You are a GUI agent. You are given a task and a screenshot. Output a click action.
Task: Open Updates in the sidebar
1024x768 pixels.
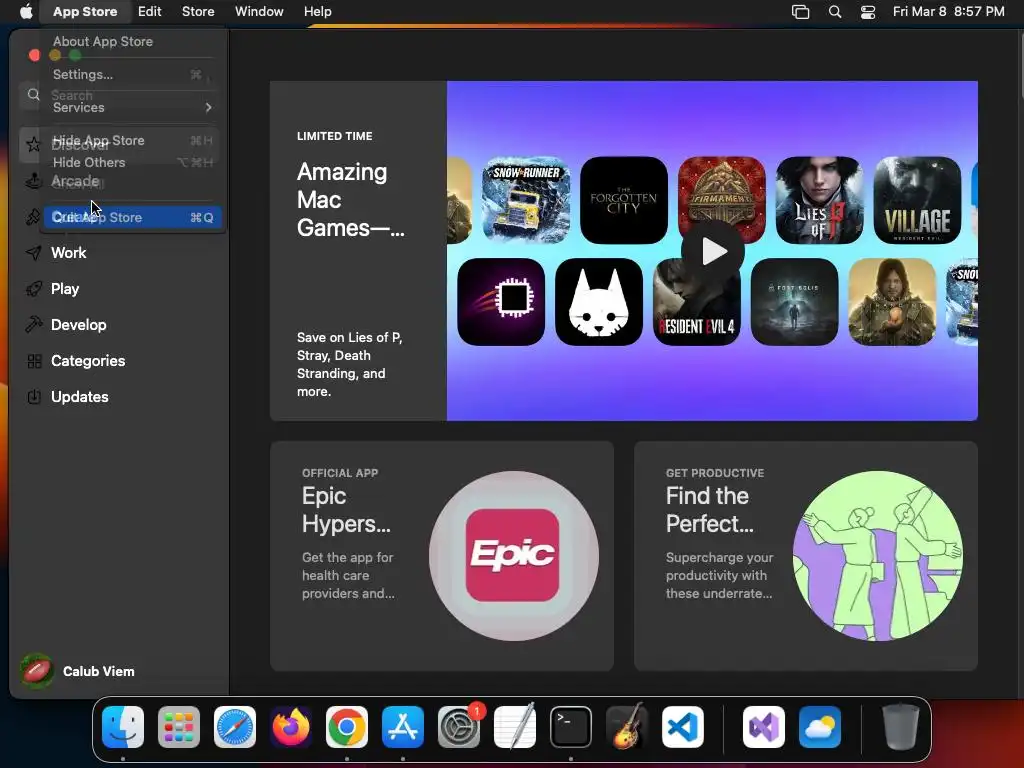tap(121, 396)
